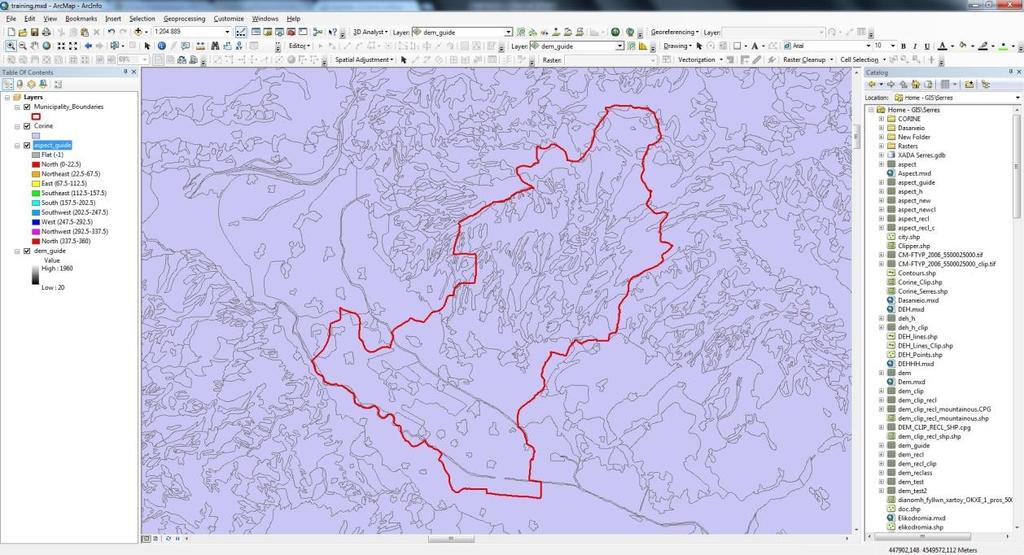This screenshot has height=555, width=1024.
Task: Open the Editor dropdown menu
Action: point(300,46)
